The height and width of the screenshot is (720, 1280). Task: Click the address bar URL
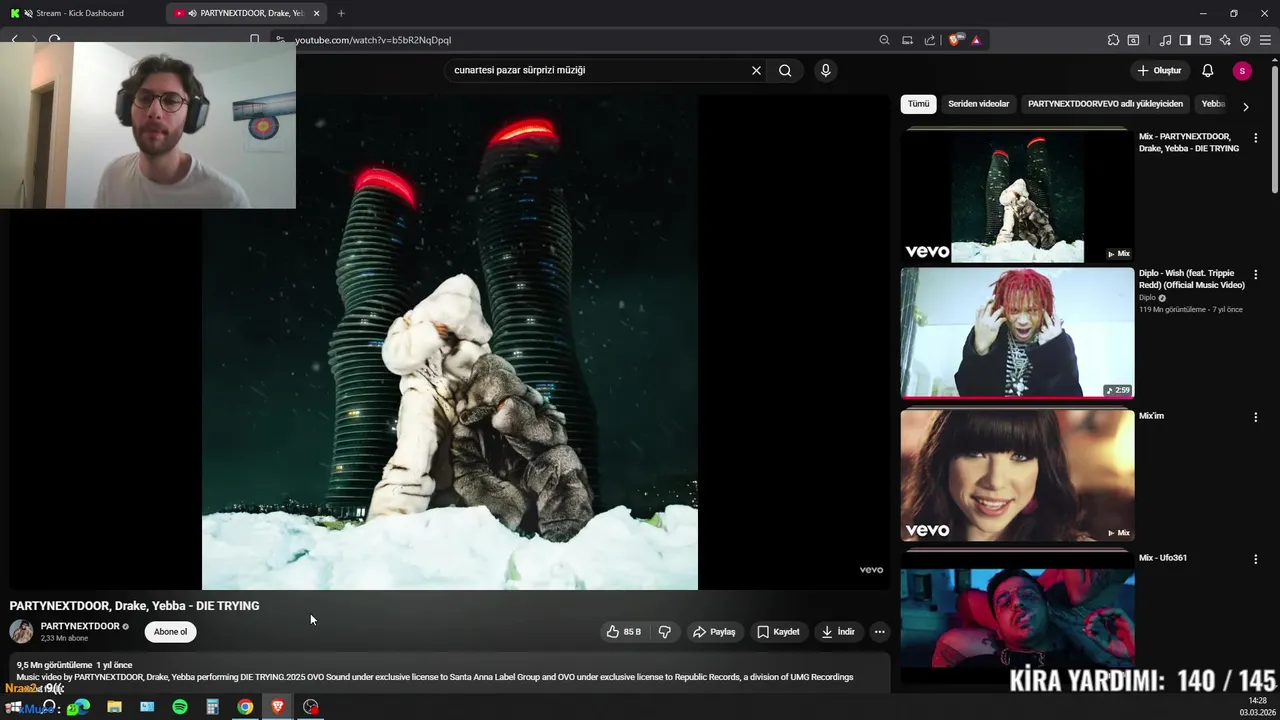[373, 40]
